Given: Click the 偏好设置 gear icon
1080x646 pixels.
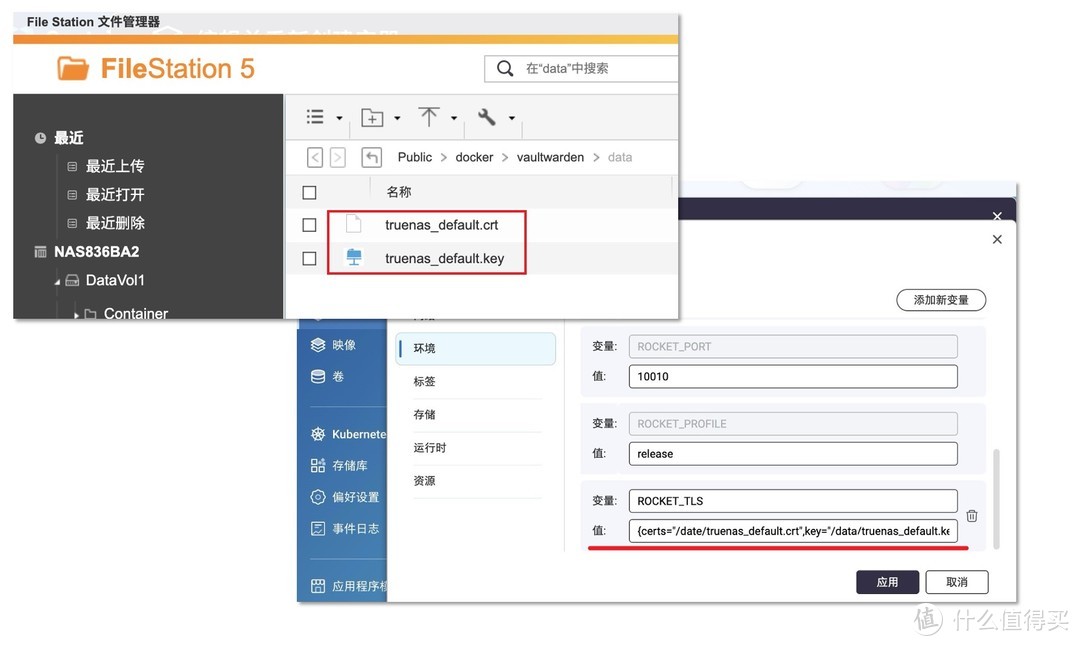Looking at the screenshot, I should 318,497.
